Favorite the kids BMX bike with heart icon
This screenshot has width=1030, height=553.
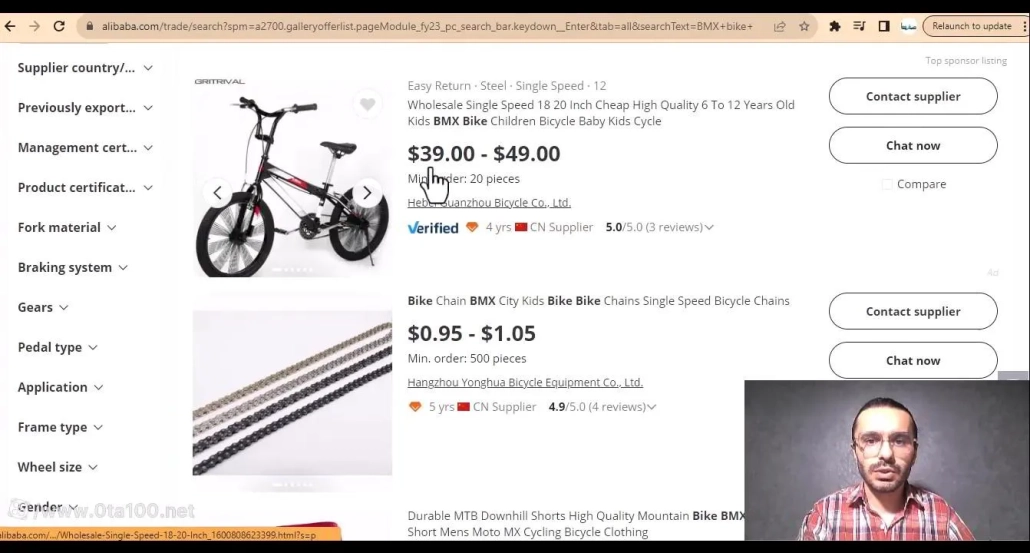coord(367,104)
